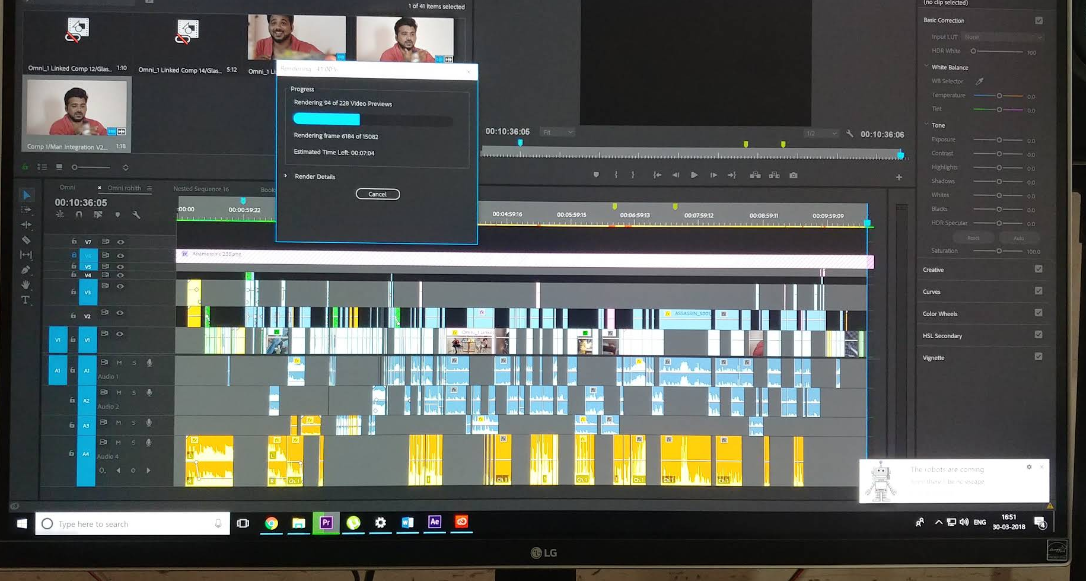
Task: Click the Lift button in Program Monitor
Action: (x=755, y=175)
